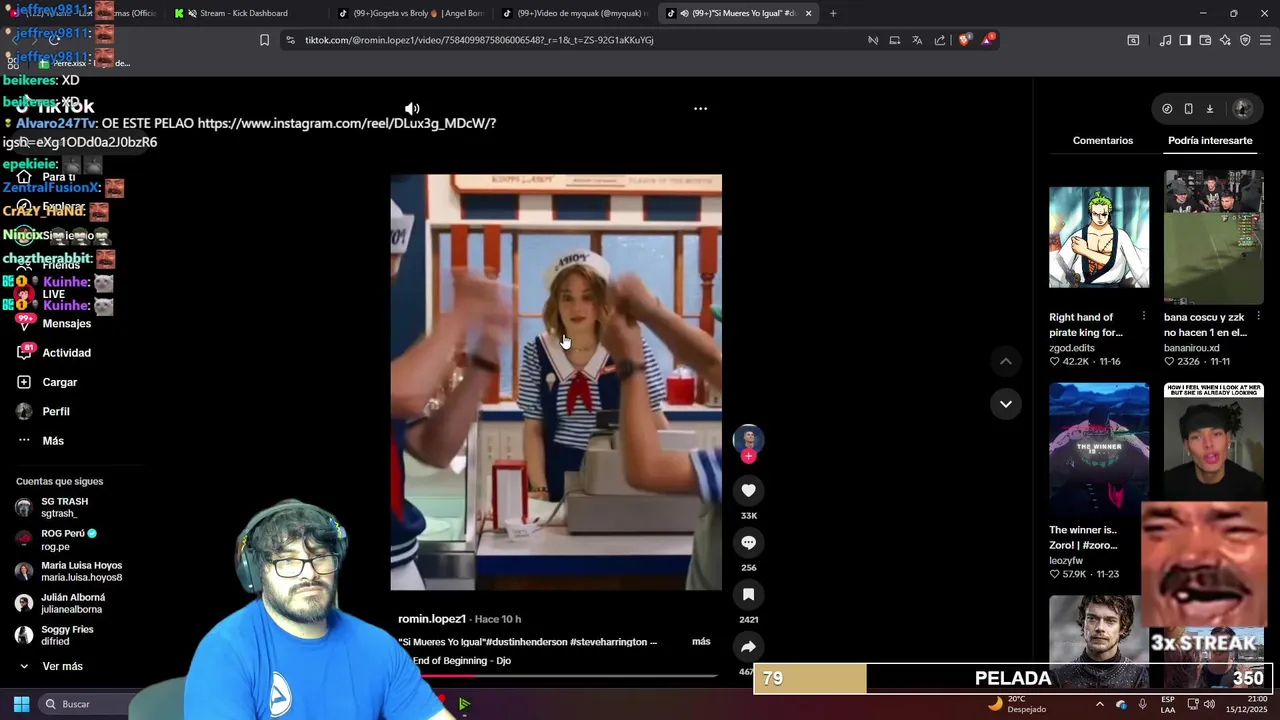Click the browser address bar URL
Screen dimensions: 1280x720
point(479,40)
